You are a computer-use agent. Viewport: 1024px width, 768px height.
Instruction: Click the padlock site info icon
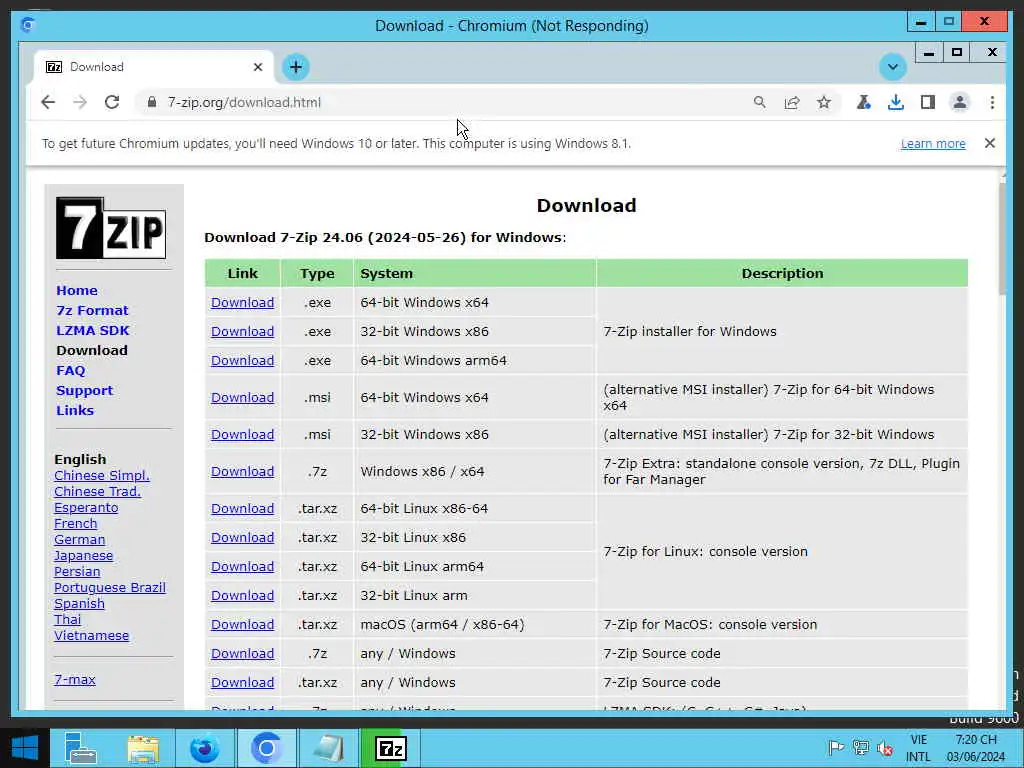[x=152, y=103]
